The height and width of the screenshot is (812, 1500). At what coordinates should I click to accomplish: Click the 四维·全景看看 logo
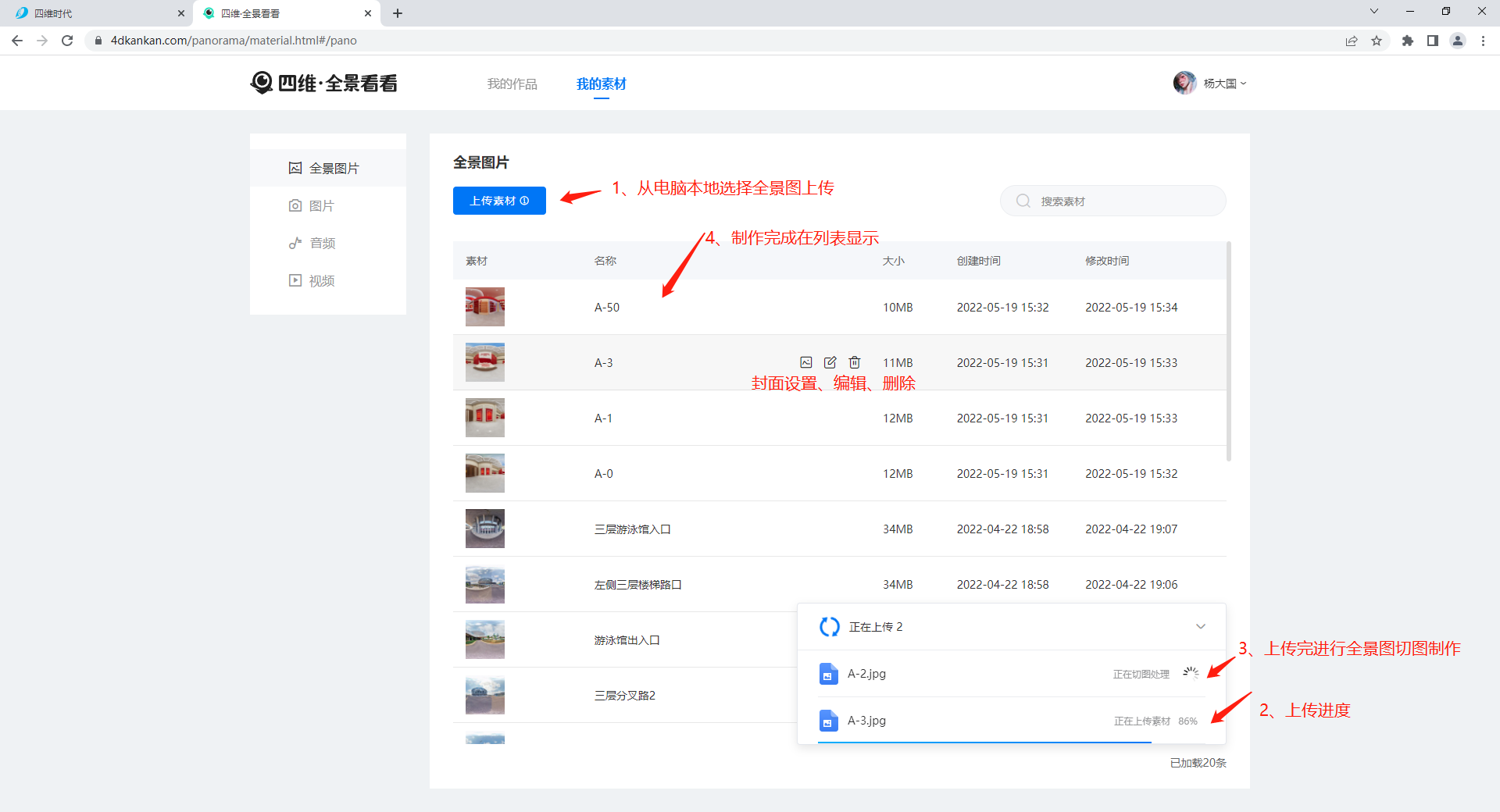pyautogui.click(x=324, y=83)
